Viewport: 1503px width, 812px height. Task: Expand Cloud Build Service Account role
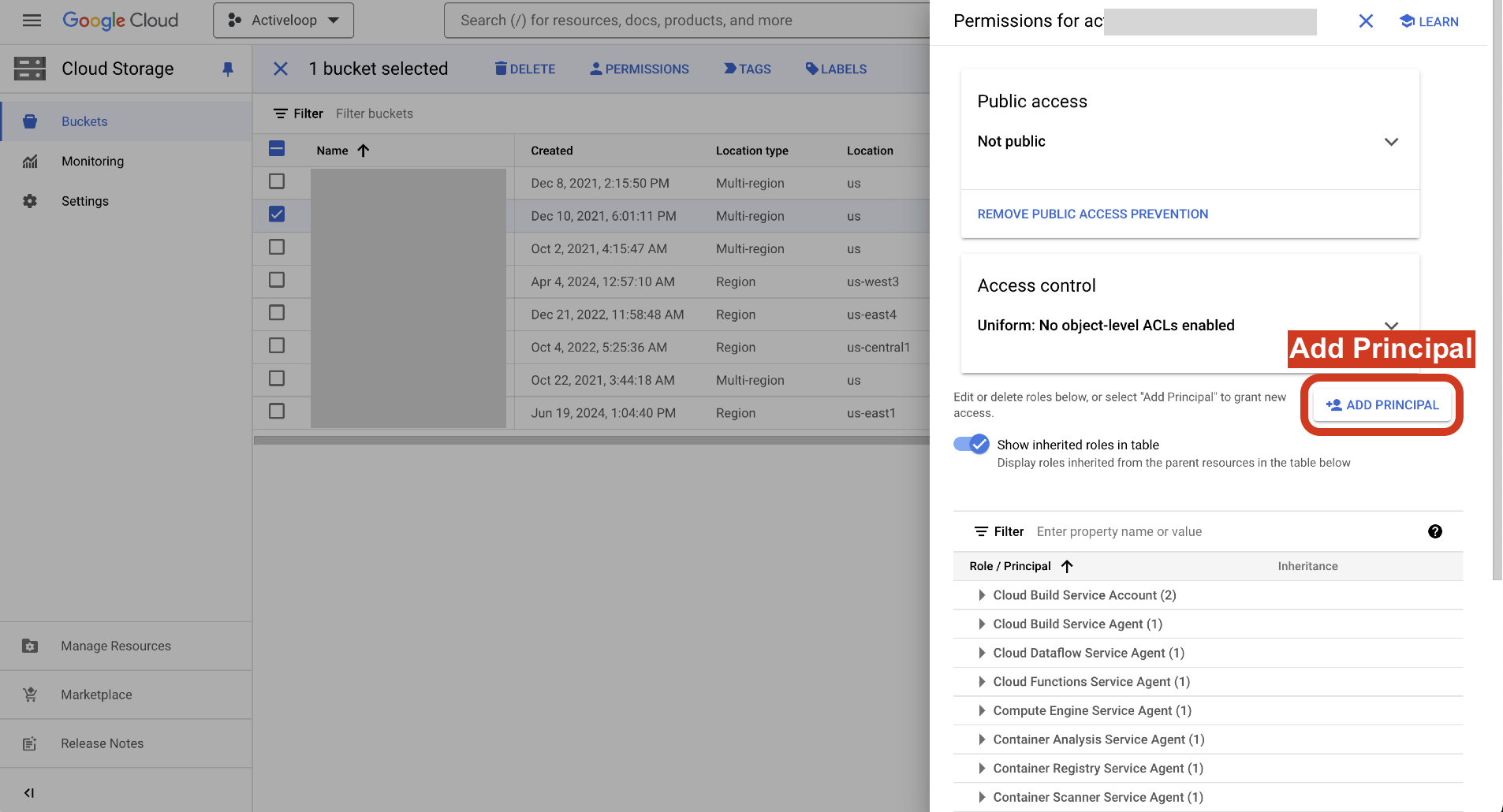pos(982,595)
